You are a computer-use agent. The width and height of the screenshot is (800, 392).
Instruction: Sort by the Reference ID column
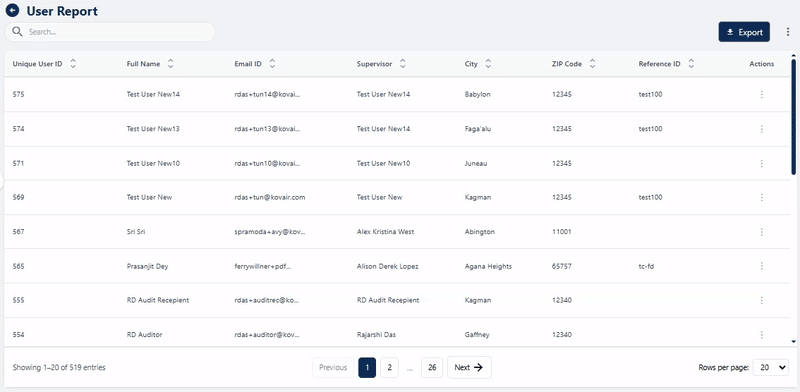pyautogui.click(x=691, y=64)
